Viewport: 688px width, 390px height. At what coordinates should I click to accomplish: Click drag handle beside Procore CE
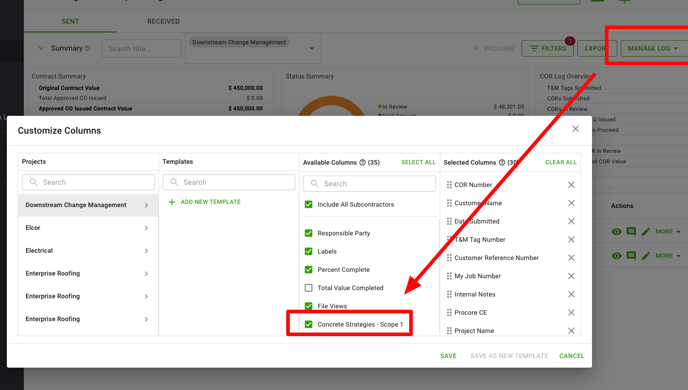tap(449, 312)
